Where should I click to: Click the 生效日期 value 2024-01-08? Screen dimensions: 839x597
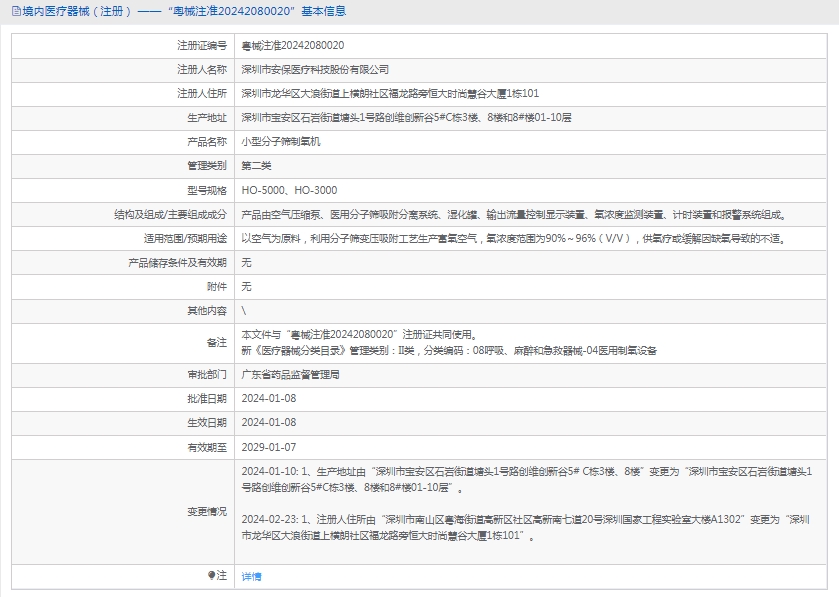point(269,423)
